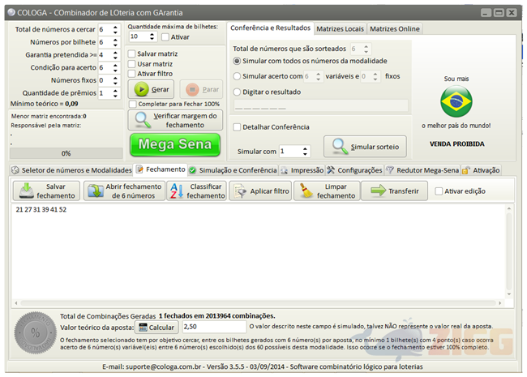Image resolution: width=527 pixels, height=377 pixels.
Task: Adjust Quantidade de prêmios spinner
Action: [x=115, y=93]
